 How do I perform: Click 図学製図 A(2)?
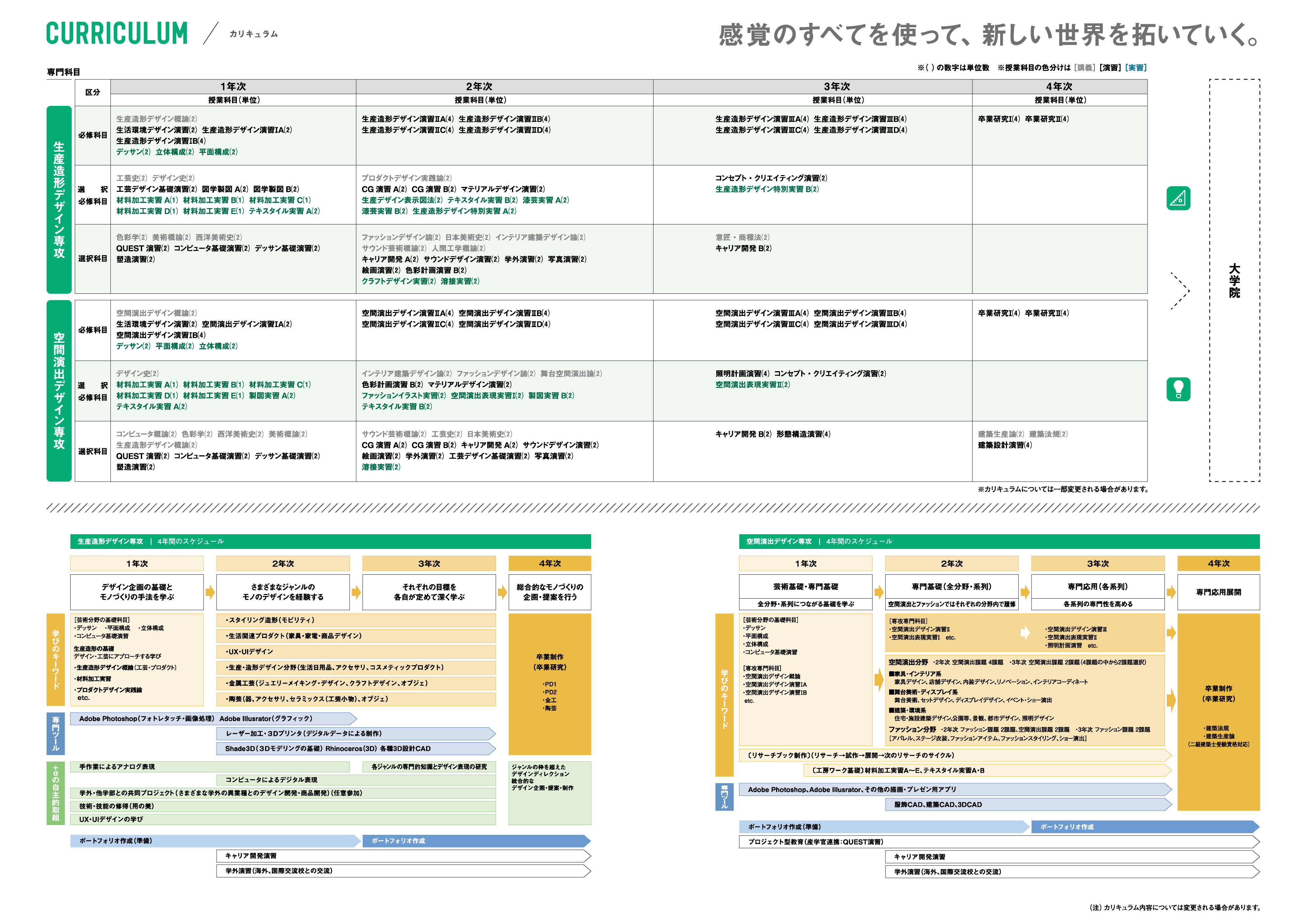pos(225,189)
